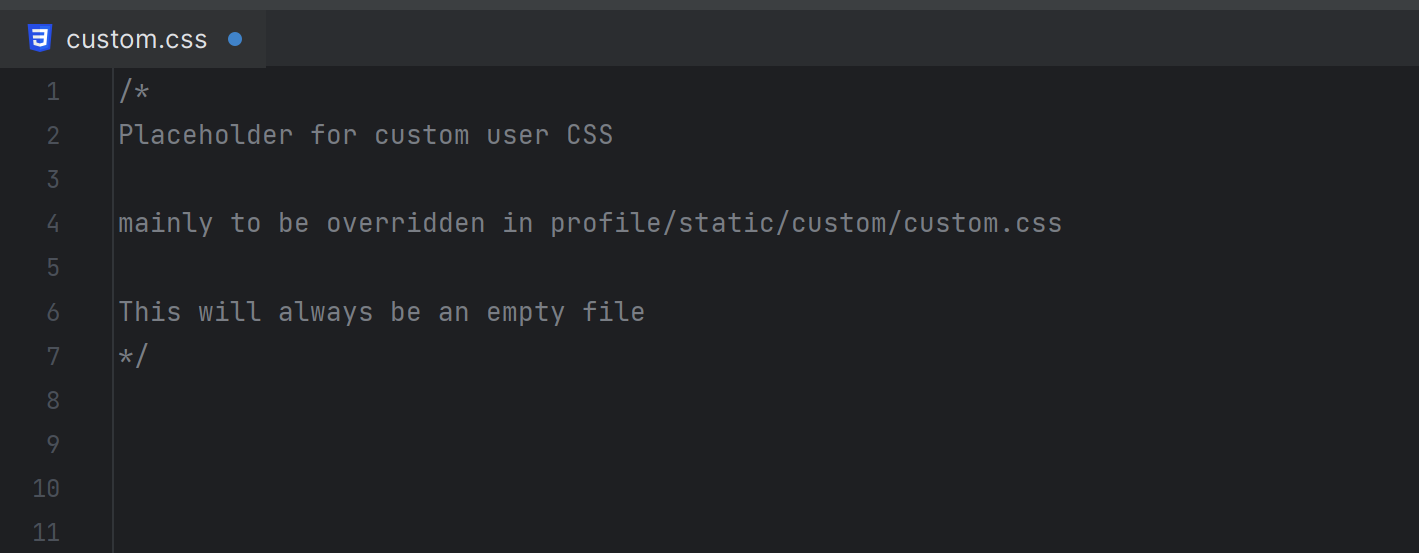Place cursor on the closing */ comment marker
1420x554 pixels.
click(x=133, y=356)
